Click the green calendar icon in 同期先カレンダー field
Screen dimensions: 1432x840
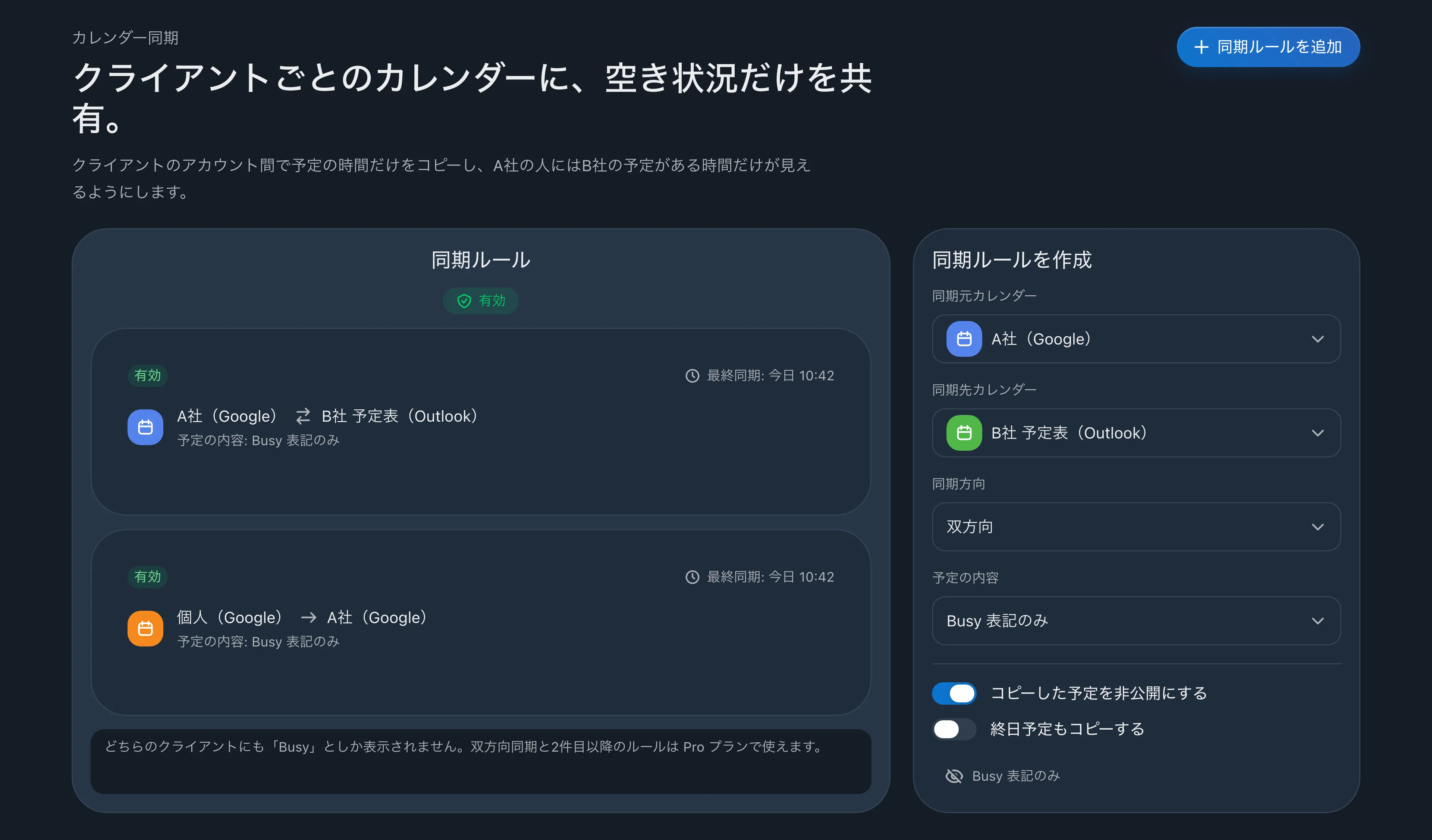pos(964,433)
